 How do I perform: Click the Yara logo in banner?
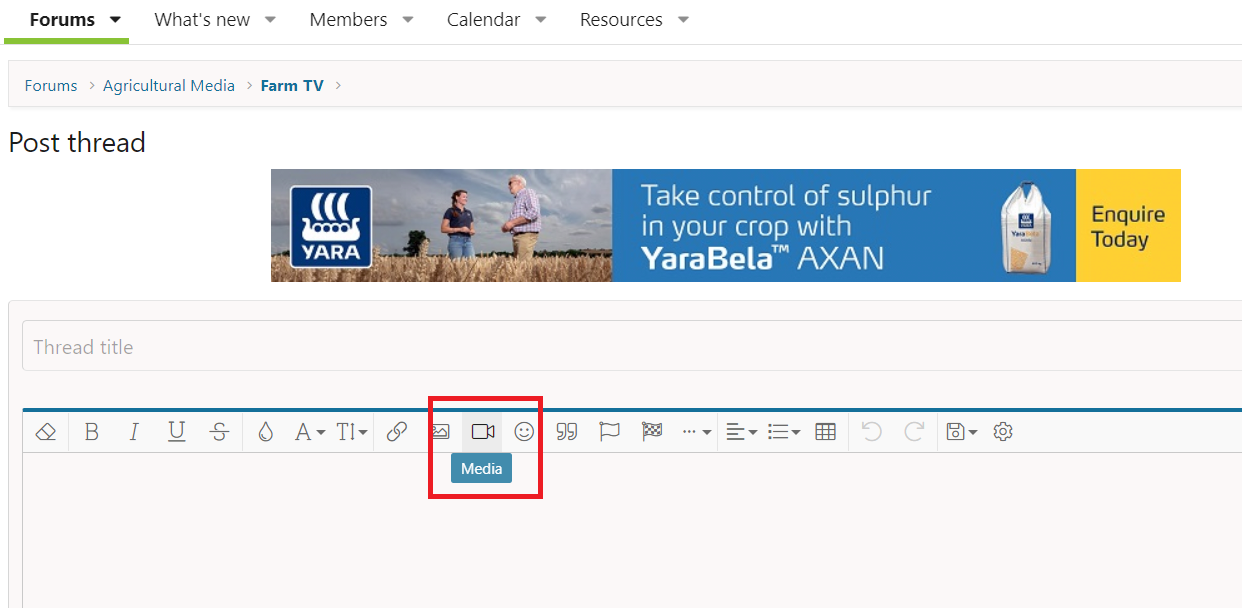pyautogui.click(x=331, y=228)
